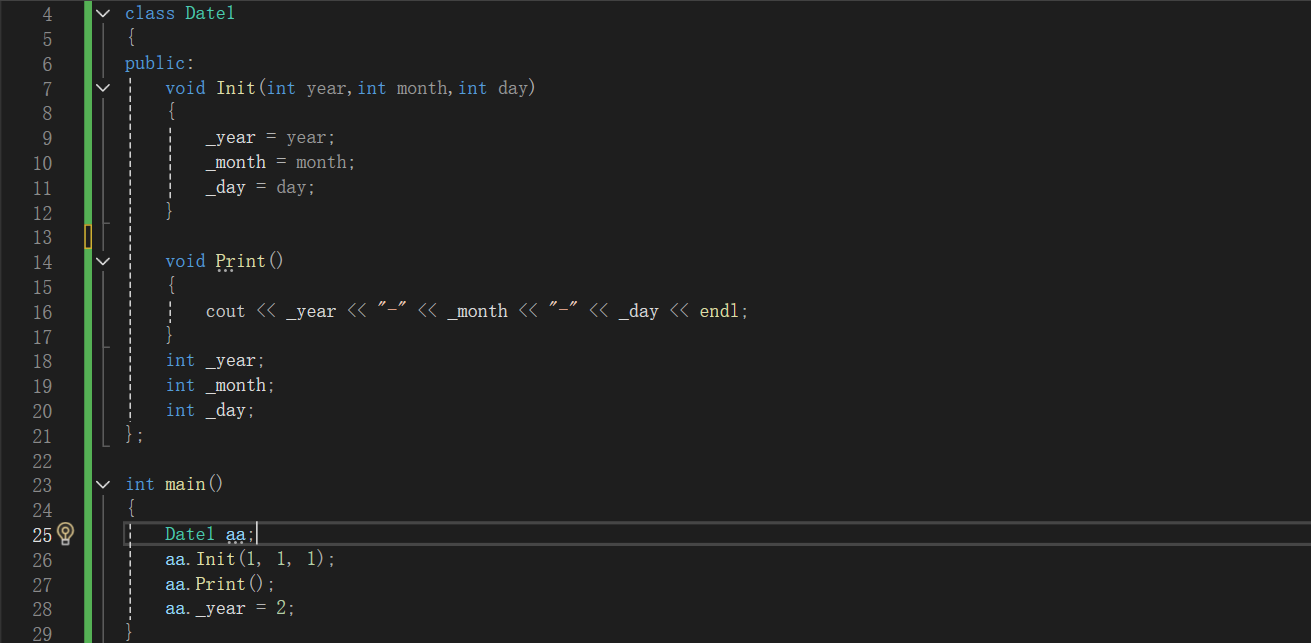The width and height of the screenshot is (1311, 643).
Task: Collapse the Init function fold arrow
Action: pos(103,88)
